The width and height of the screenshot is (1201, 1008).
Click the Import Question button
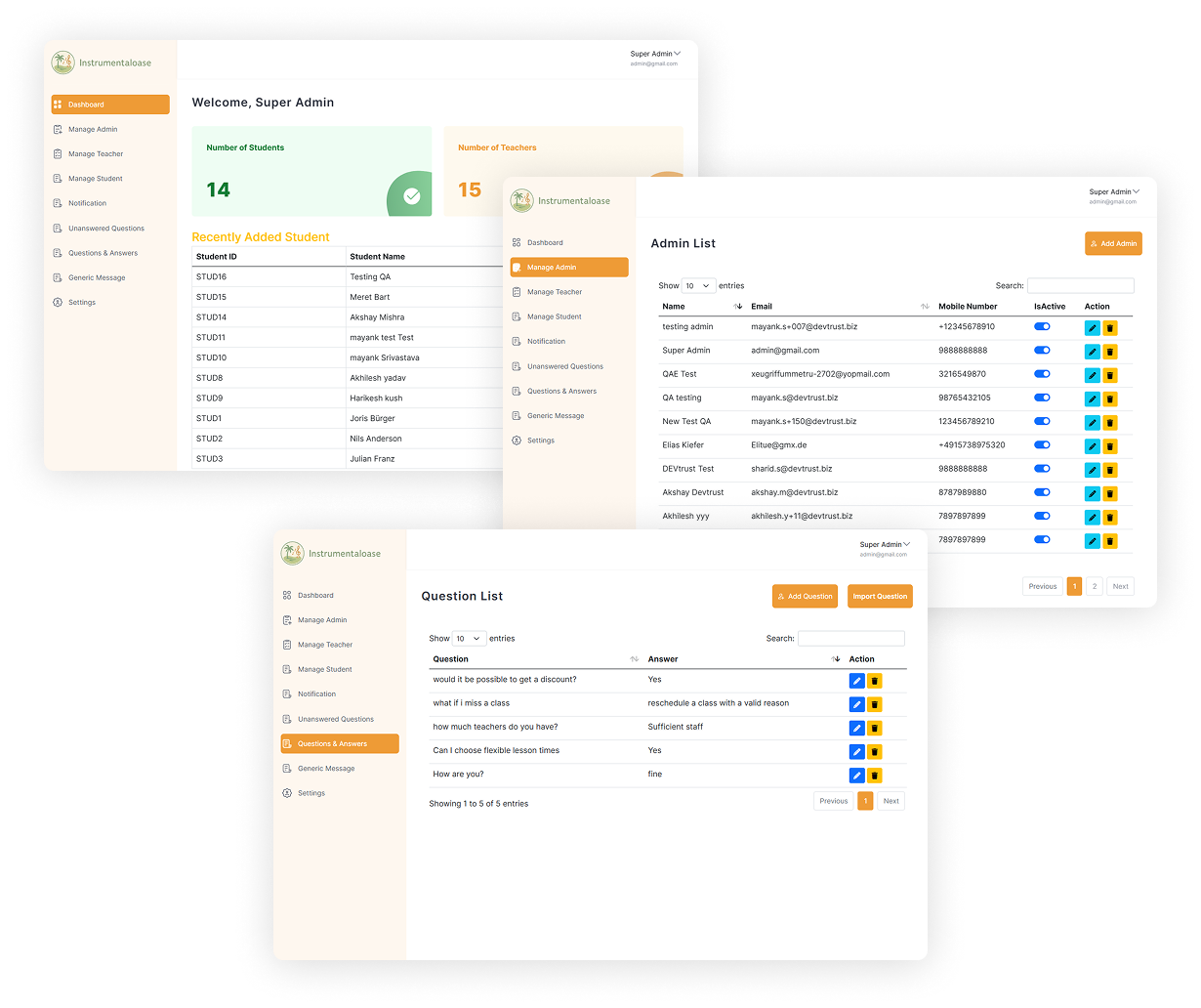pyautogui.click(x=880, y=596)
